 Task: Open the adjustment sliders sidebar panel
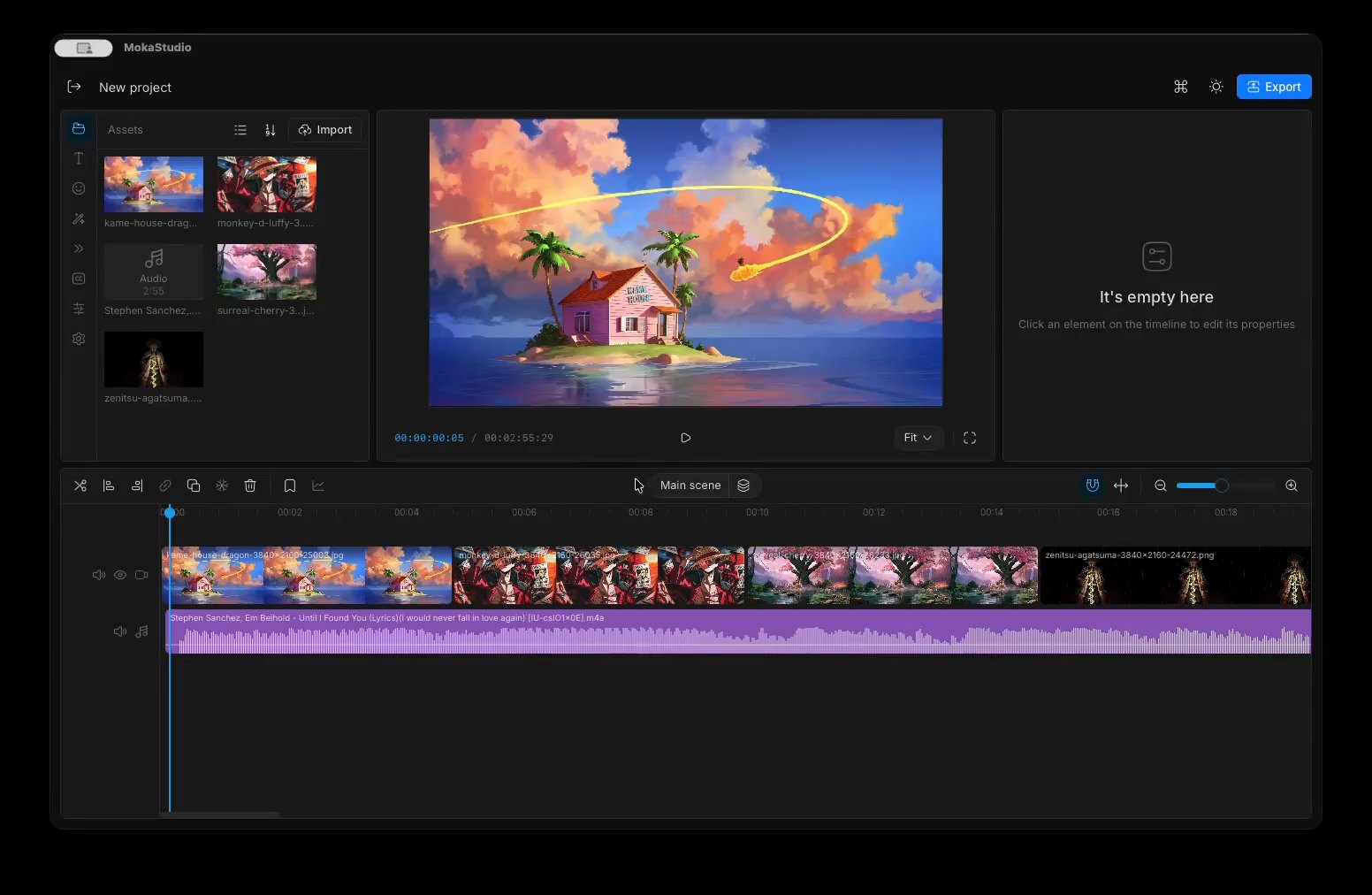[x=79, y=309]
